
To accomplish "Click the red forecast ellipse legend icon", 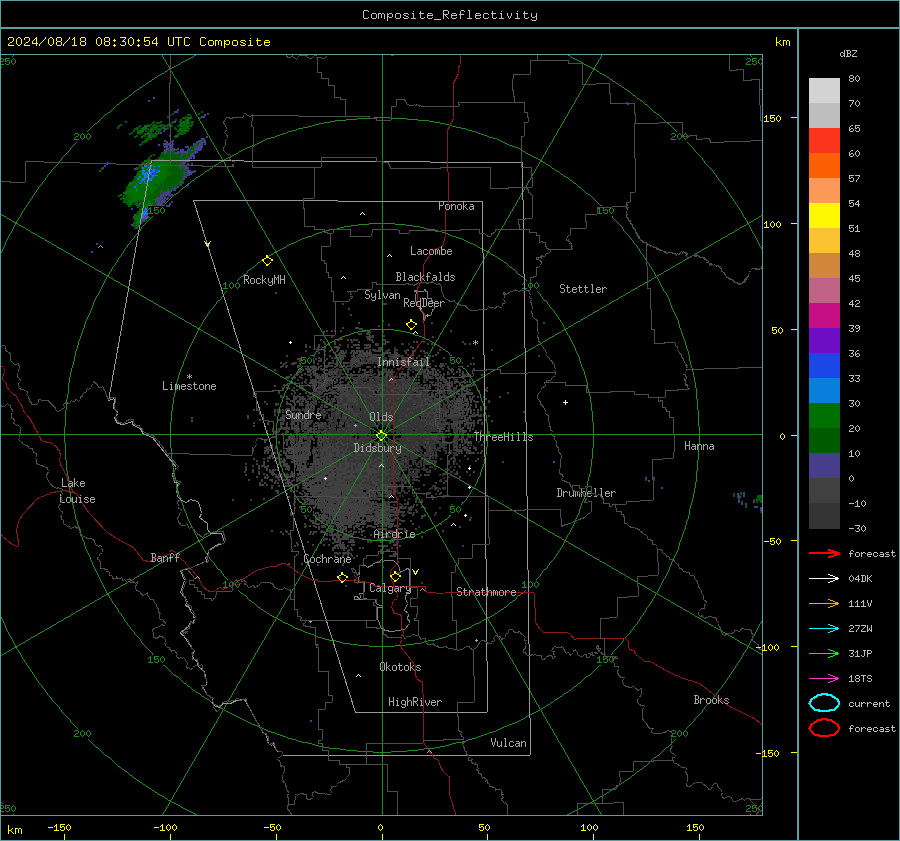I will 824,728.
